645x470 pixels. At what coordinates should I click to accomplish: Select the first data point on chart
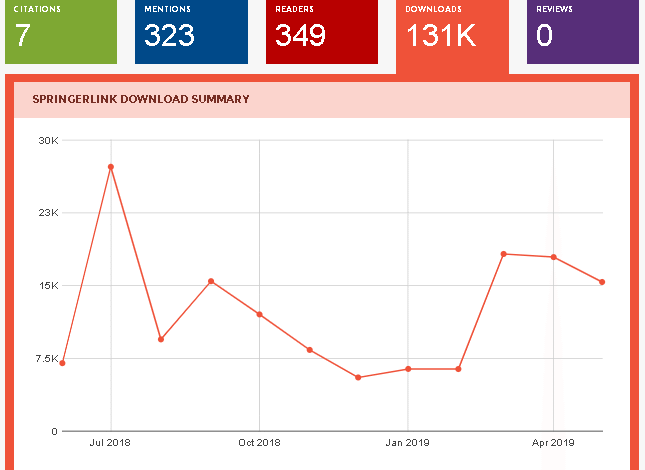click(62, 363)
